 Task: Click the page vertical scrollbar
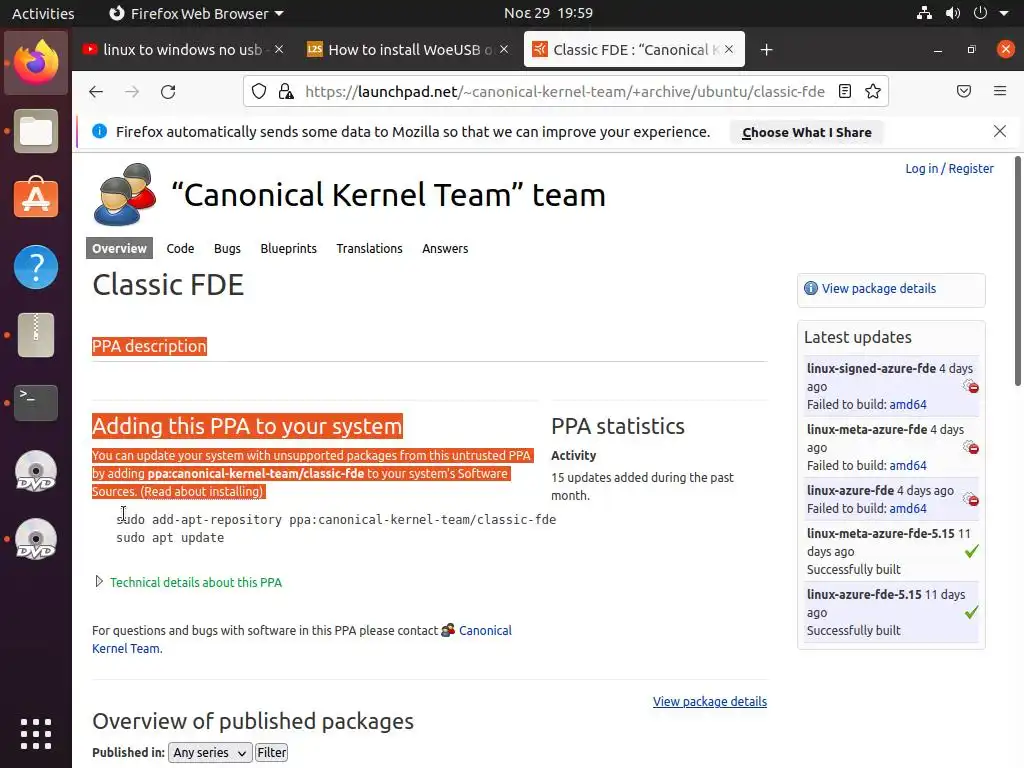[x=1018, y=271]
